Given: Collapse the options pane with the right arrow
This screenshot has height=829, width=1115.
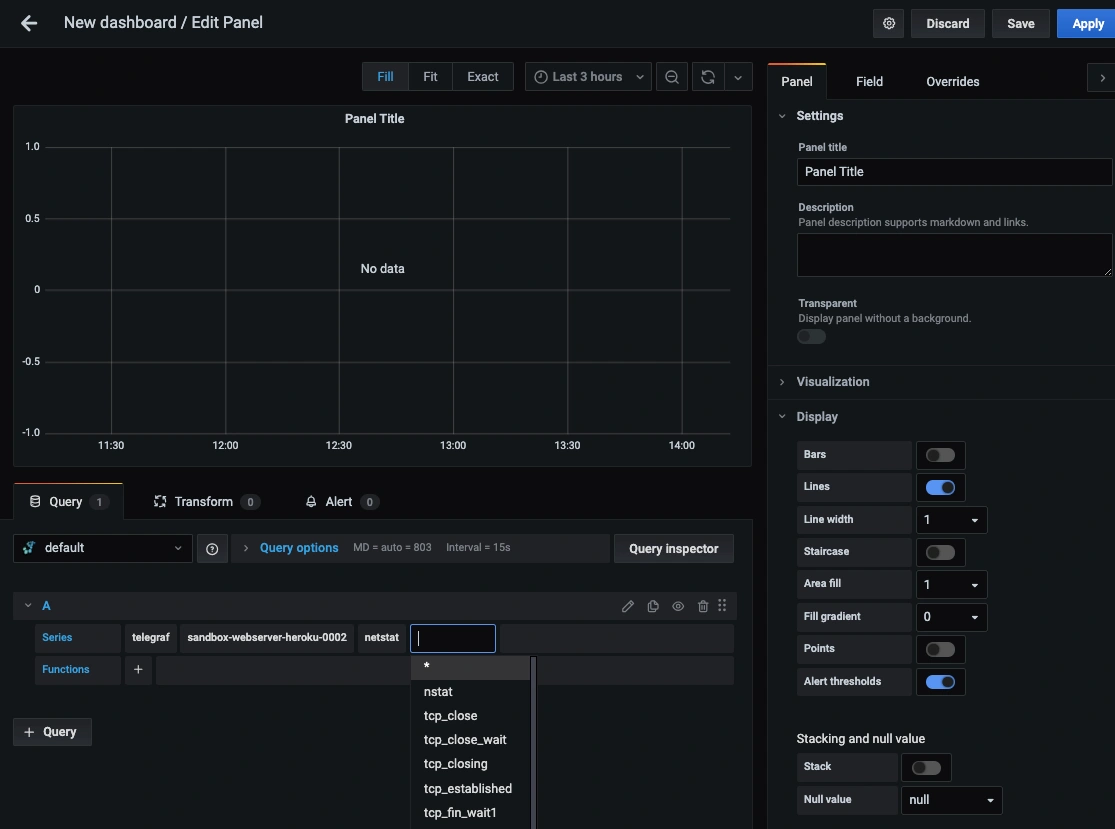Looking at the screenshot, I should click(x=1101, y=78).
